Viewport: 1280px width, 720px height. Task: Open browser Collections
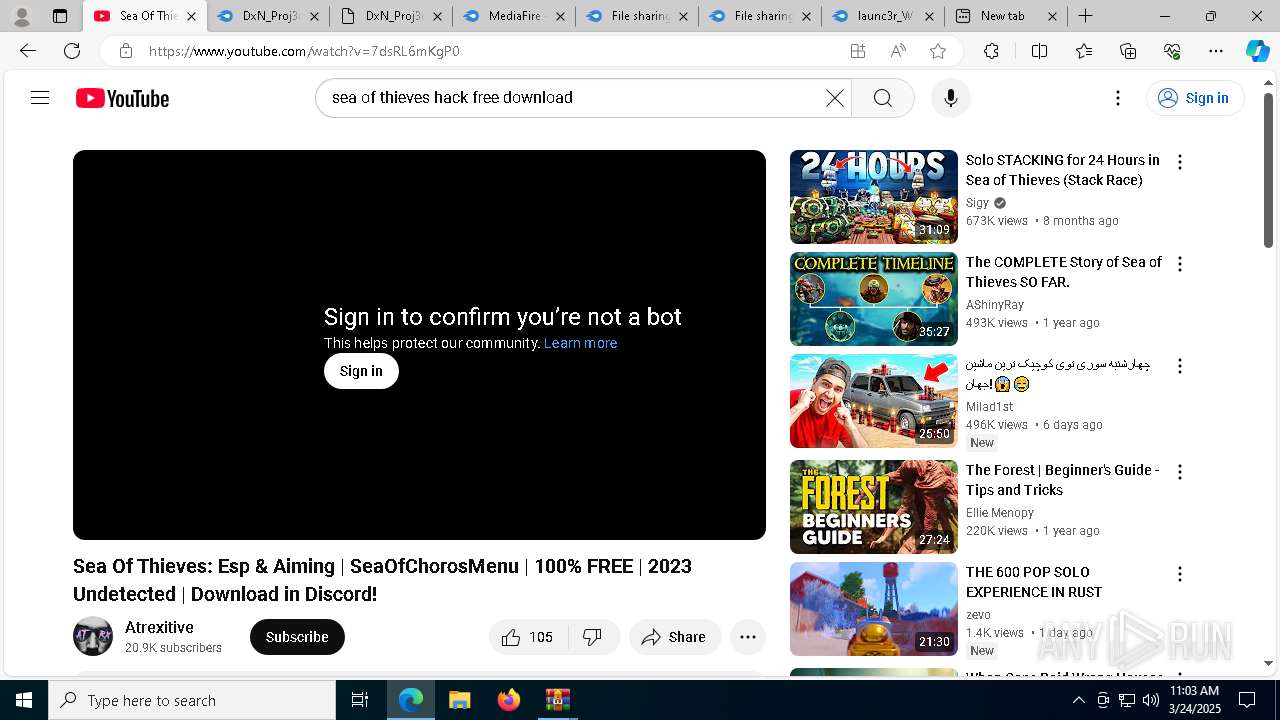1128,51
